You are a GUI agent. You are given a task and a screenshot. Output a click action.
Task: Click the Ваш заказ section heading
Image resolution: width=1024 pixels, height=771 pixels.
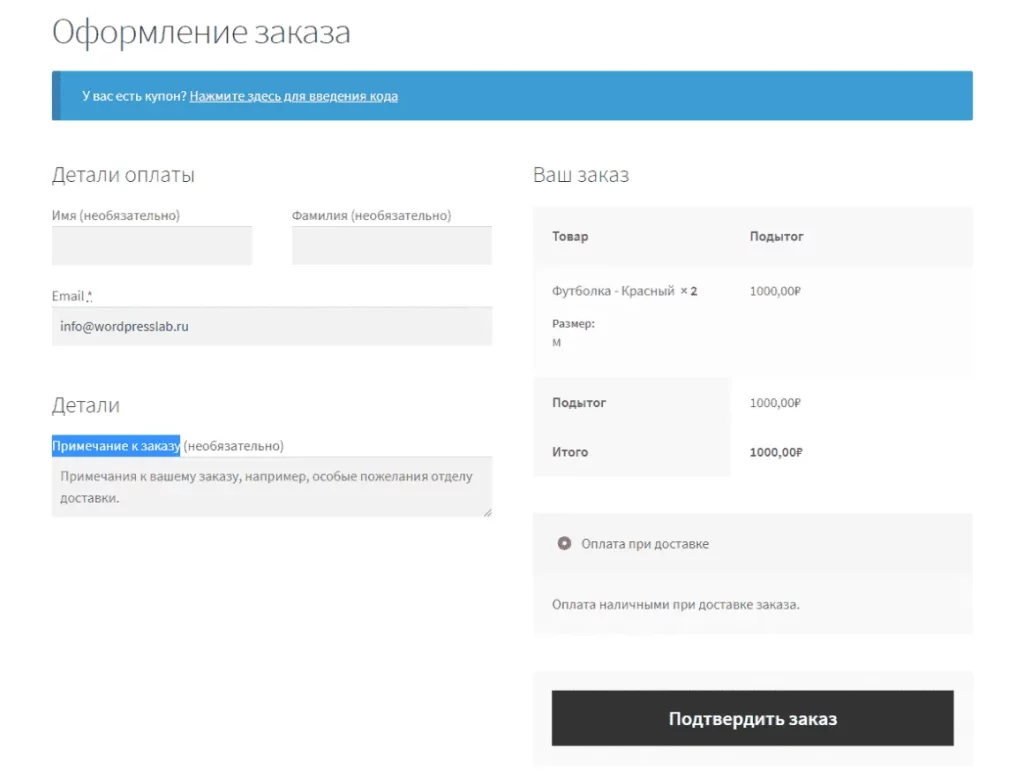click(x=581, y=175)
